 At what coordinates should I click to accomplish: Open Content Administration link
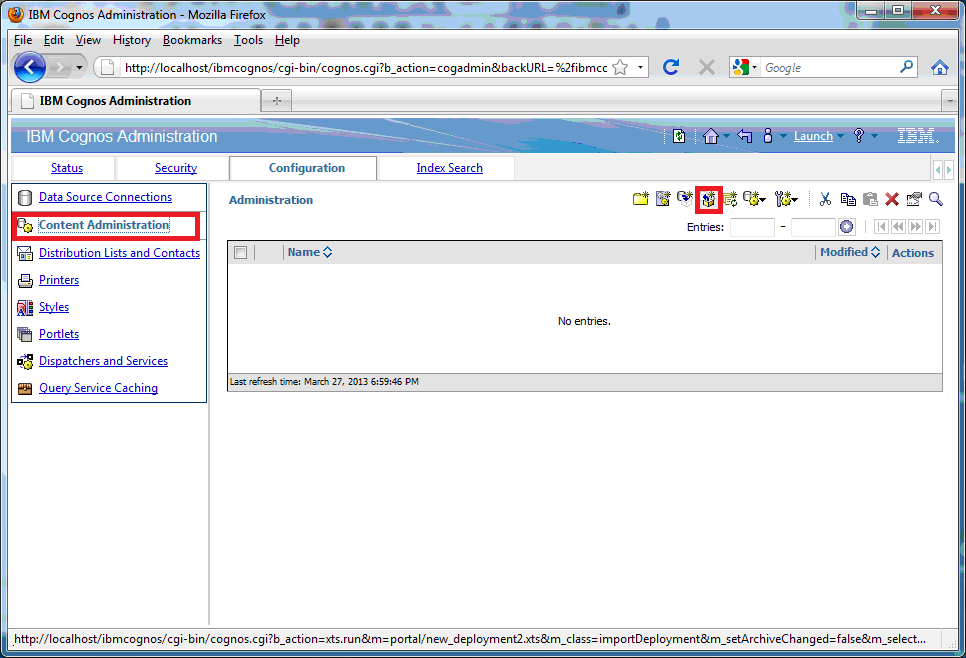coord(104,225)
